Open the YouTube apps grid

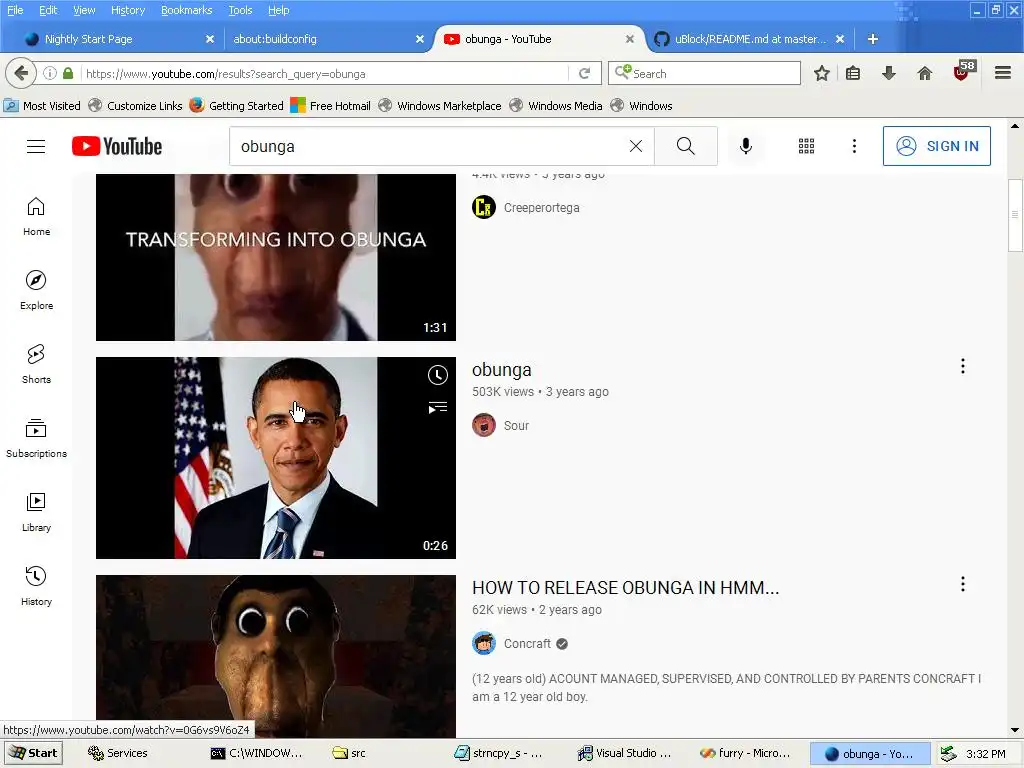pyautogui.click(x=807, y=146)
